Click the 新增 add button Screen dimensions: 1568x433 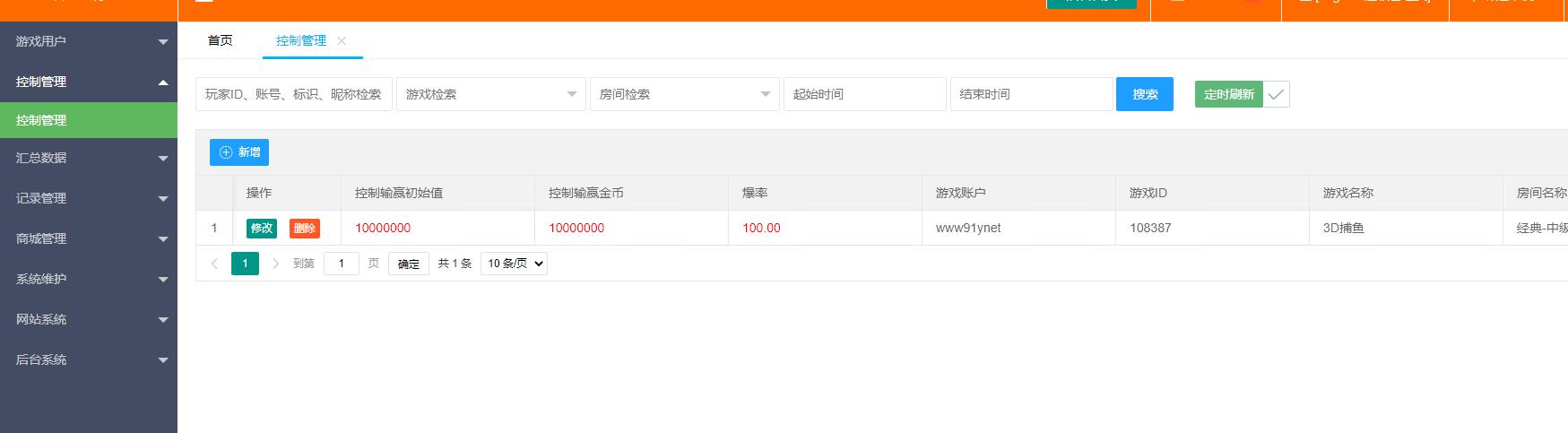(239, 152)
